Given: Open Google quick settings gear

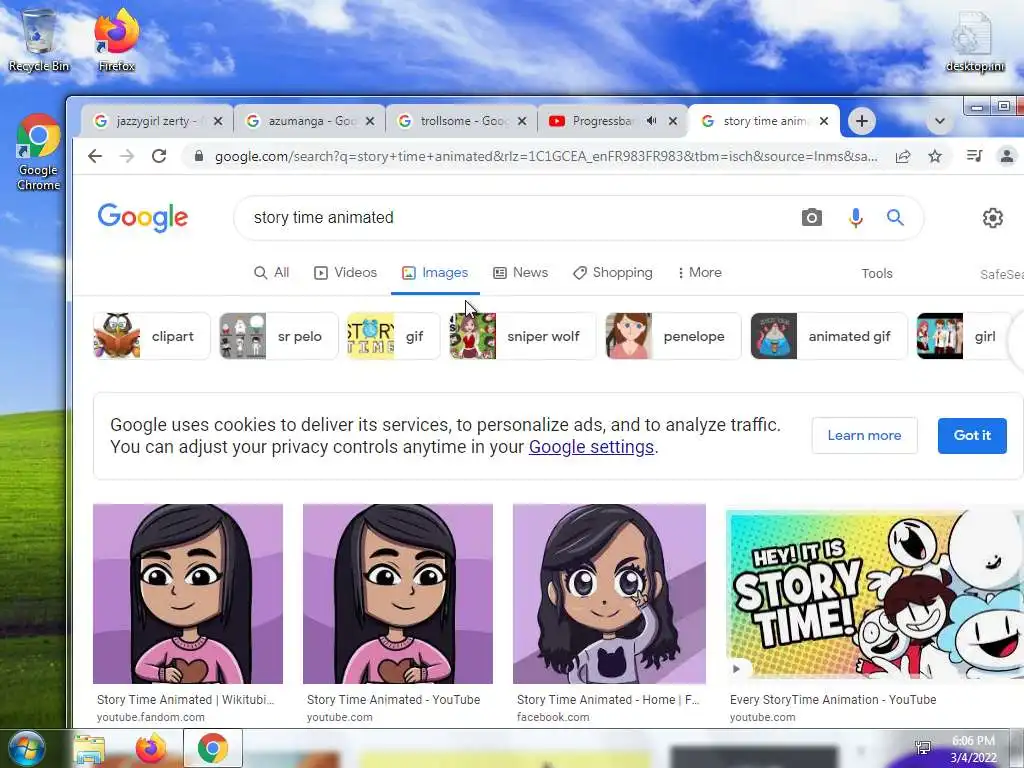Looking at the screenshot, I should (x=993, y=217).
